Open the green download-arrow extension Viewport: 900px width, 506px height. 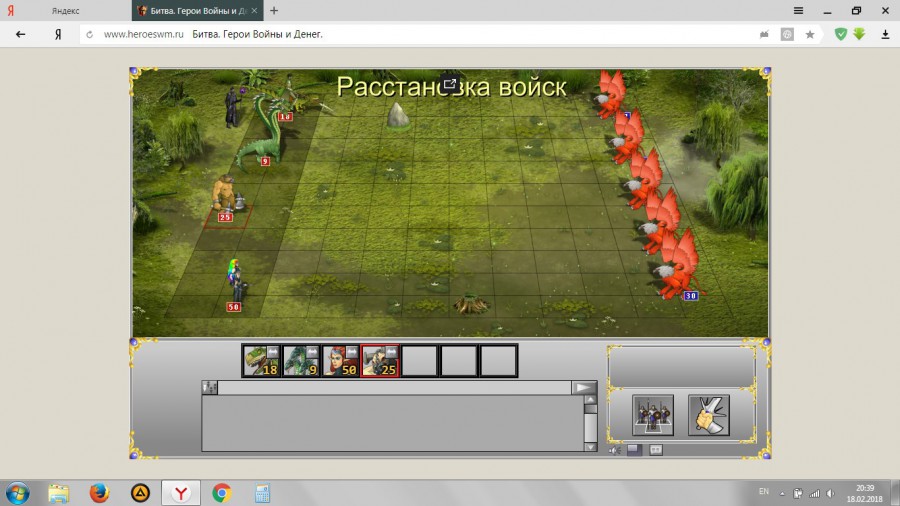pos(859,34)
